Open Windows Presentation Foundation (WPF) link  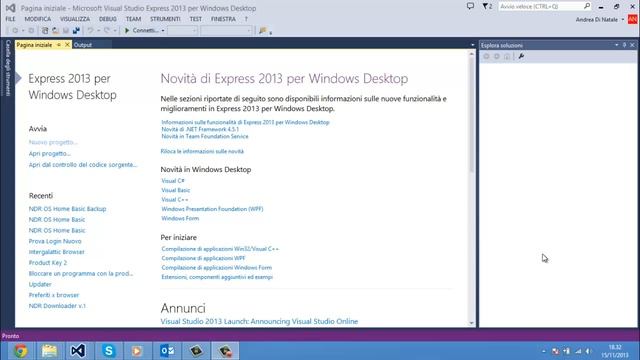[212, 209]
